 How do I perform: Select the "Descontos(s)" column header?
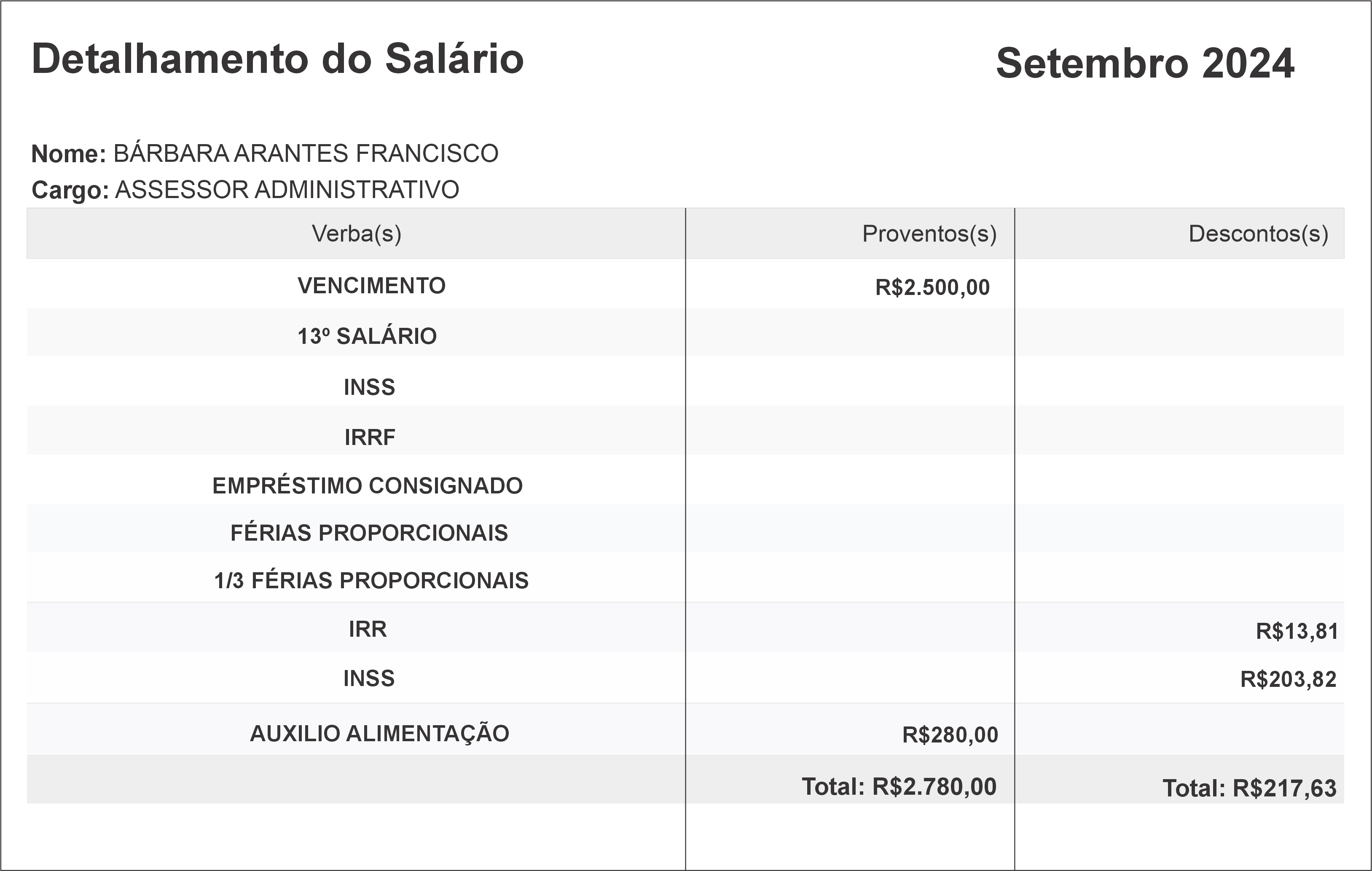[x=1258, y=233]
